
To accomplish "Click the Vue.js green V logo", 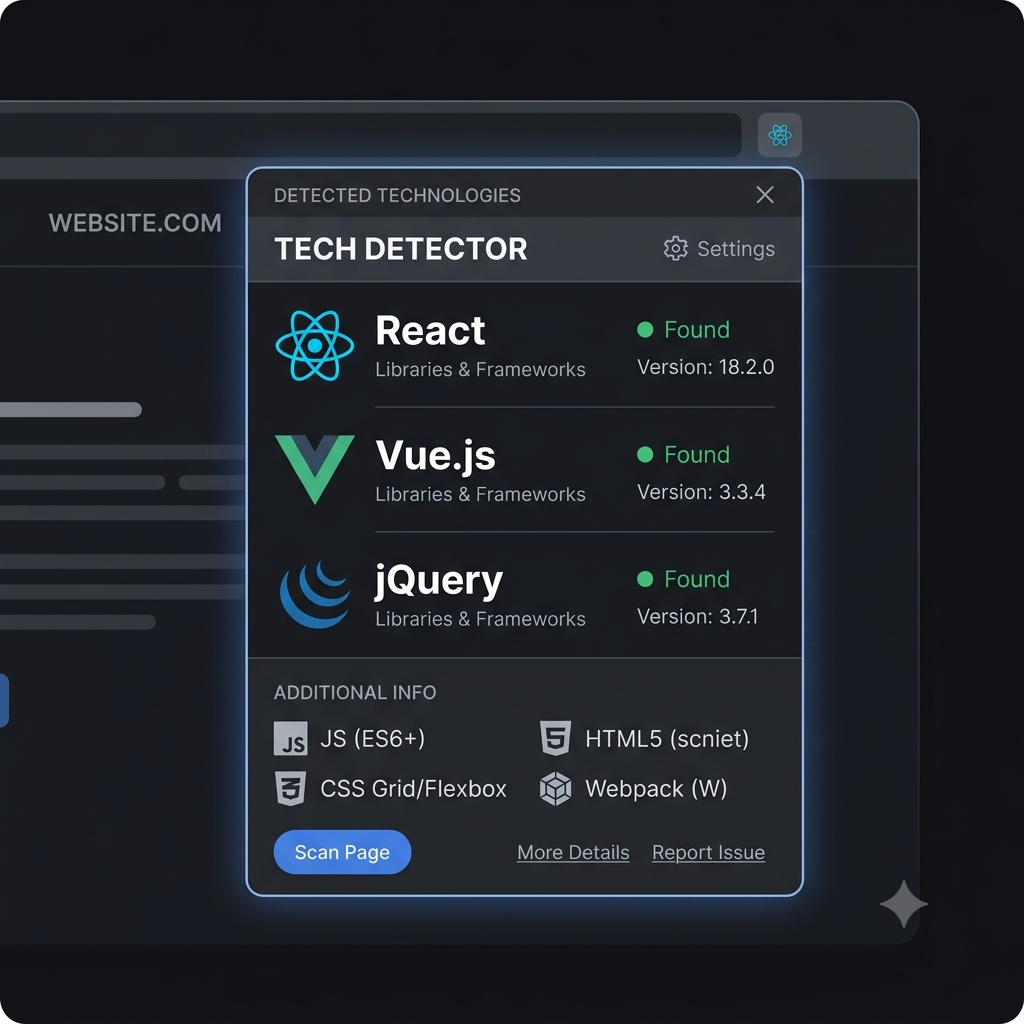I will 315,470.
